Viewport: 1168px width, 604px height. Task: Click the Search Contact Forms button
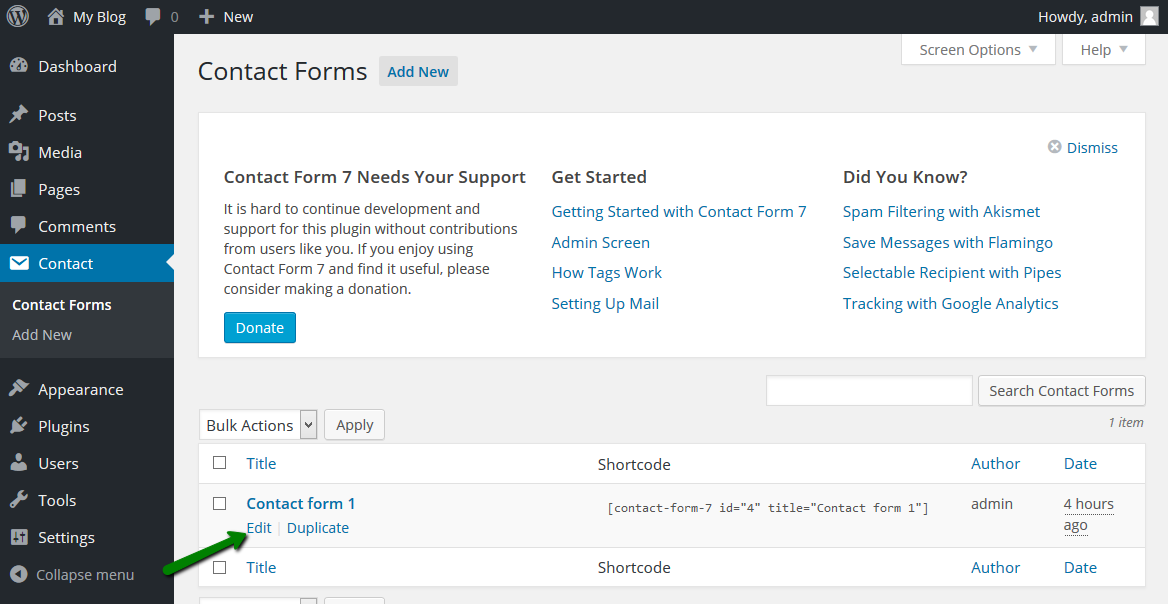(1061, 390)
